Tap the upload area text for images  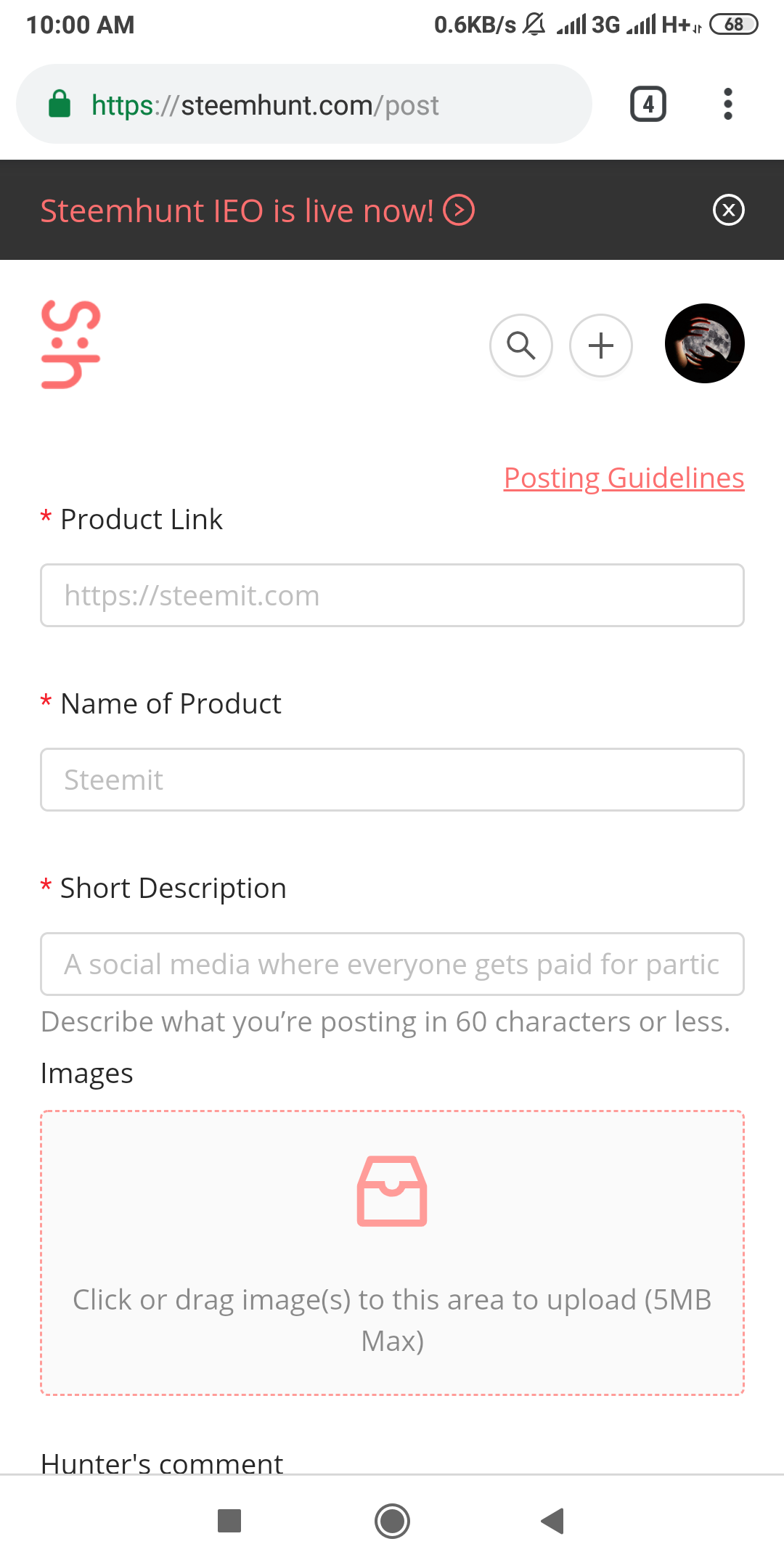point(392,1320)
